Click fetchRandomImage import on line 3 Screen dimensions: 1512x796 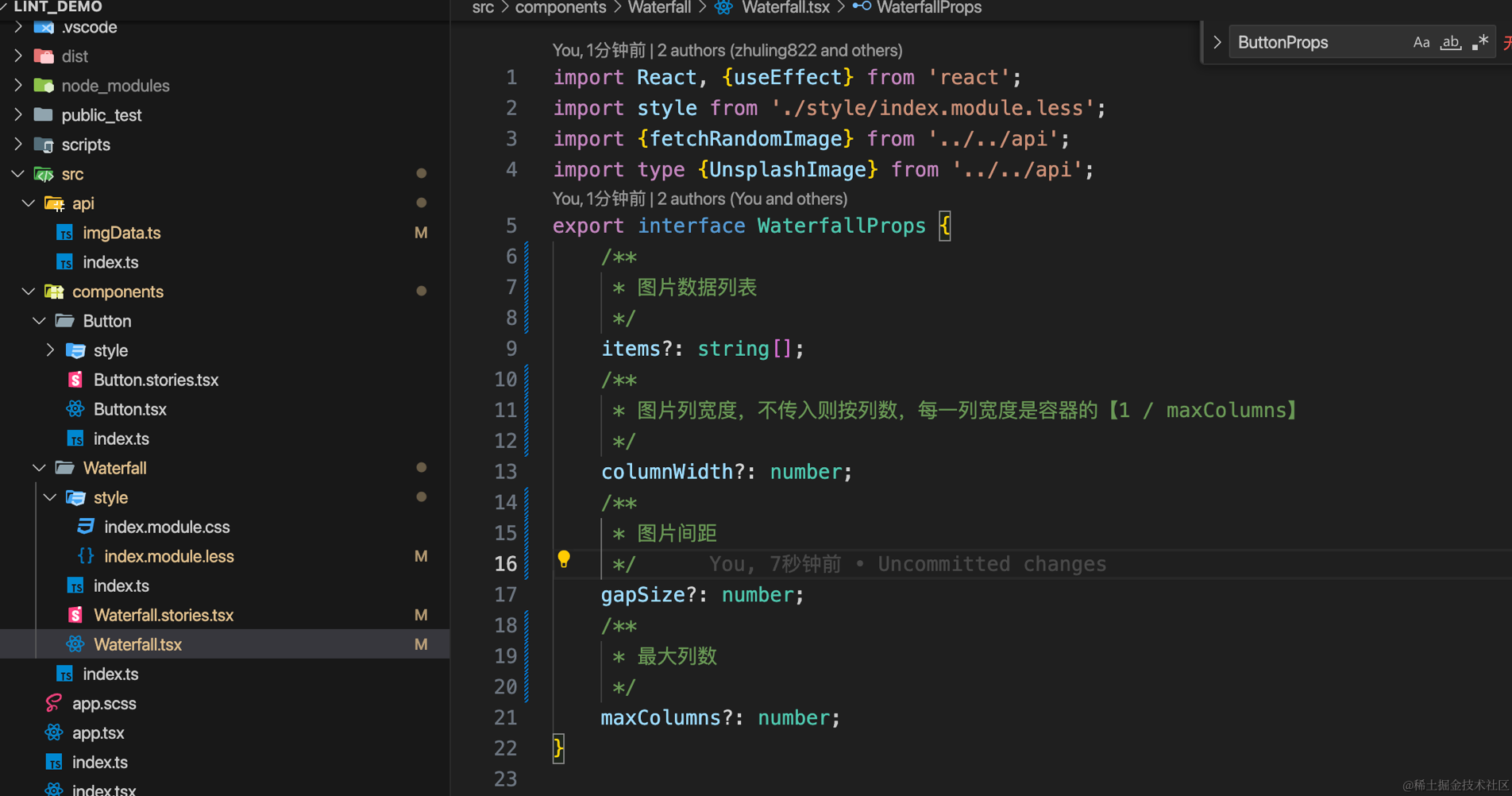tap(746, 139)
